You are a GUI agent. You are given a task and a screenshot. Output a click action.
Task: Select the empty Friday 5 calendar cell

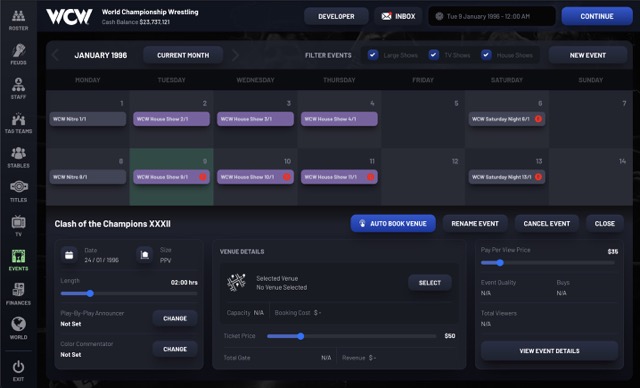(x=423, y=119)
